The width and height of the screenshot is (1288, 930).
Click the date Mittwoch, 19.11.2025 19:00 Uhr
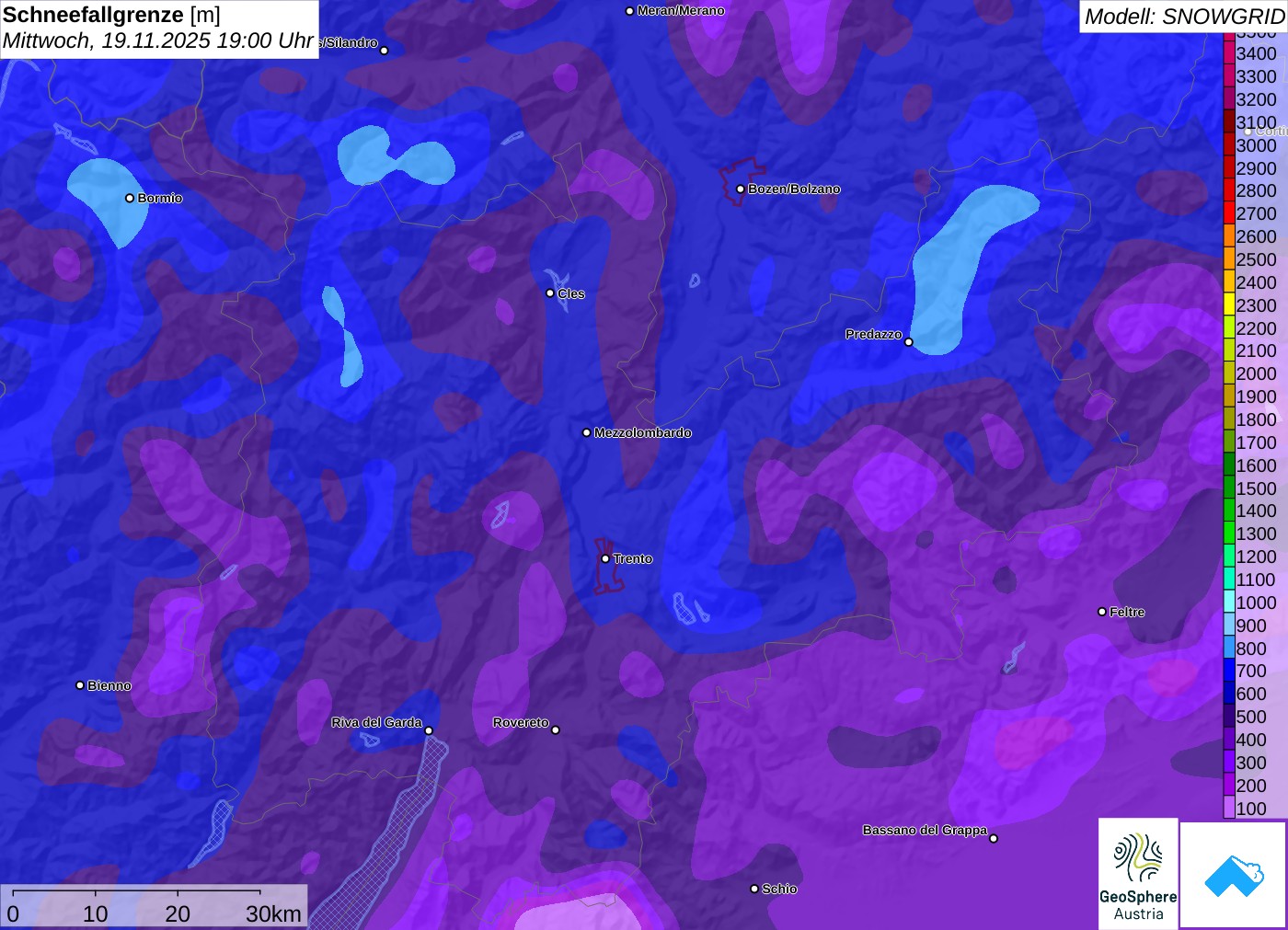(158, 41)
